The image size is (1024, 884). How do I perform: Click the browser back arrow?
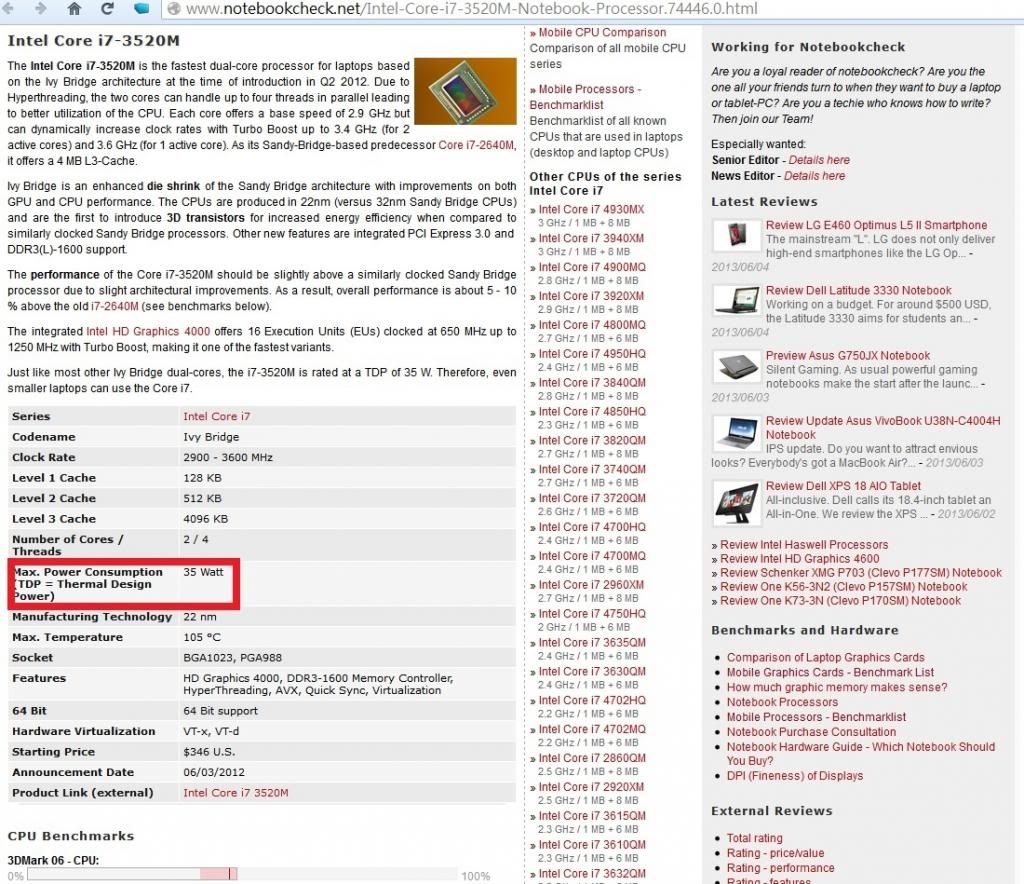[8, 8]
